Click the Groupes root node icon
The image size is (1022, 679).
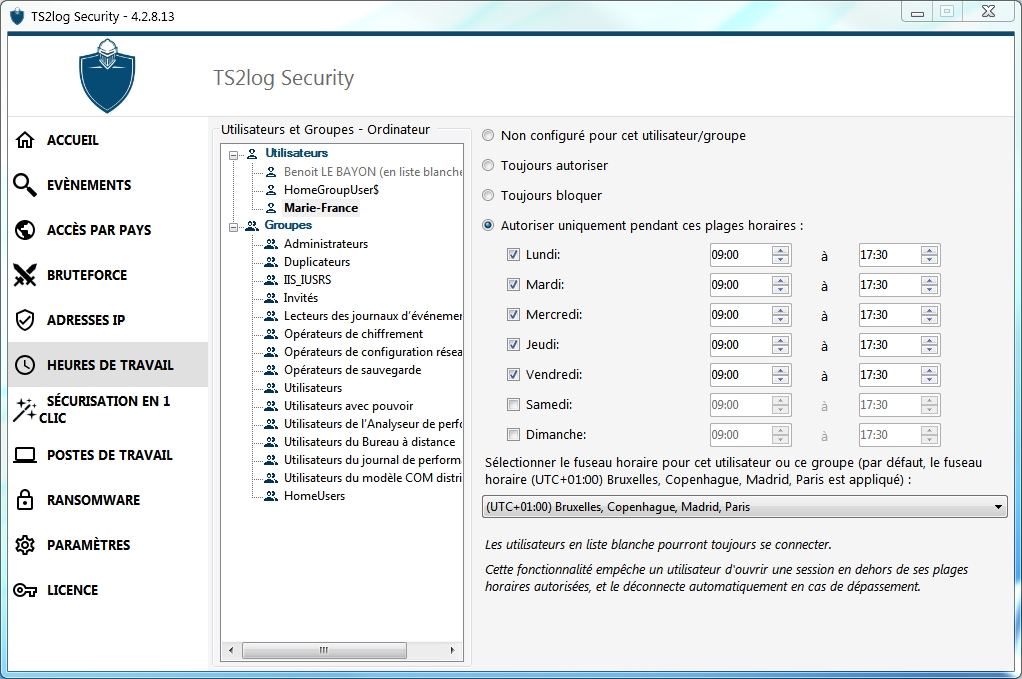tap(252, 225)
